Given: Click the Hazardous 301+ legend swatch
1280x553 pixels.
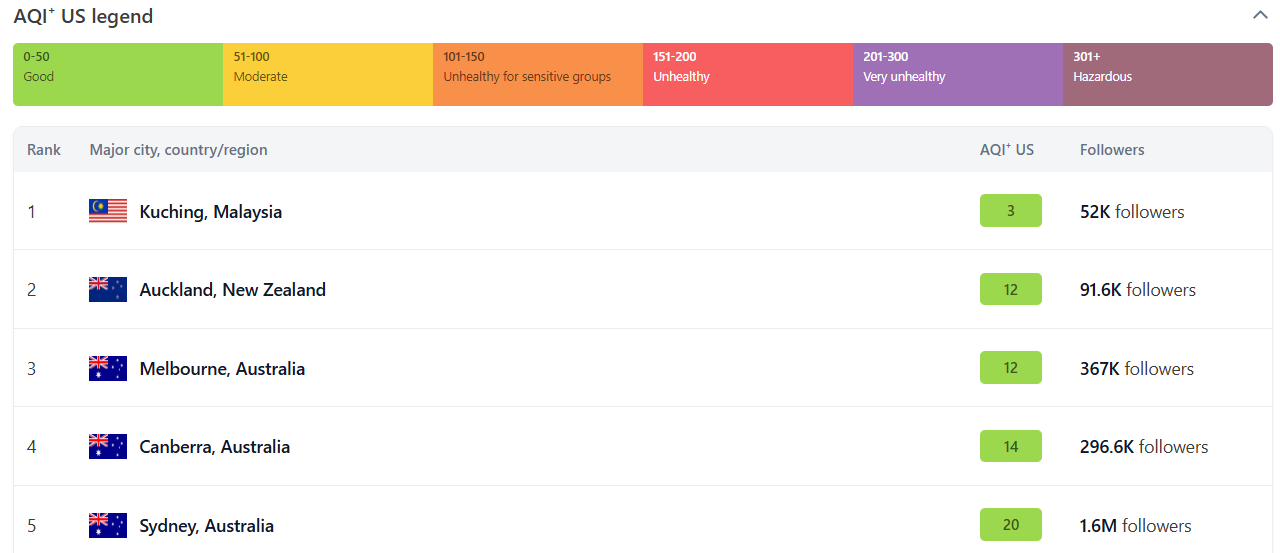Looking at the screenshot, I should (1167, 74).
